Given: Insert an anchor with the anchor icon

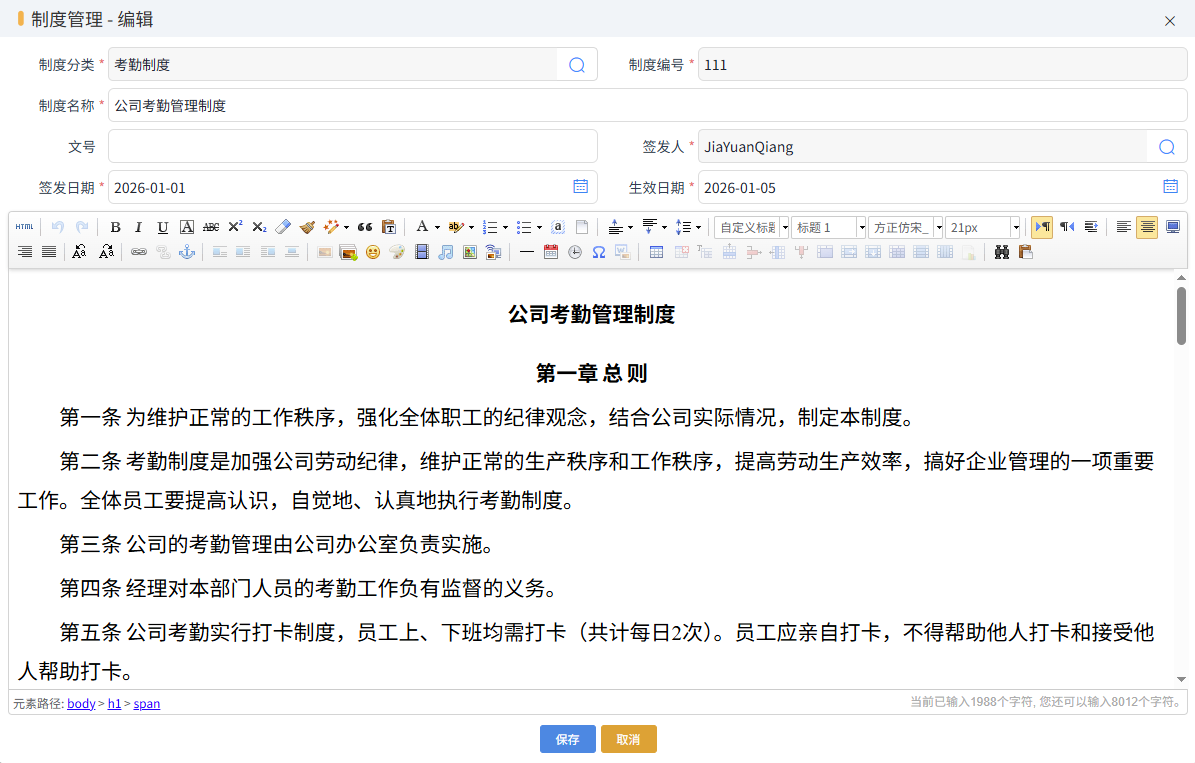Looking at the screenshot, I should click(x=187, y=252).
